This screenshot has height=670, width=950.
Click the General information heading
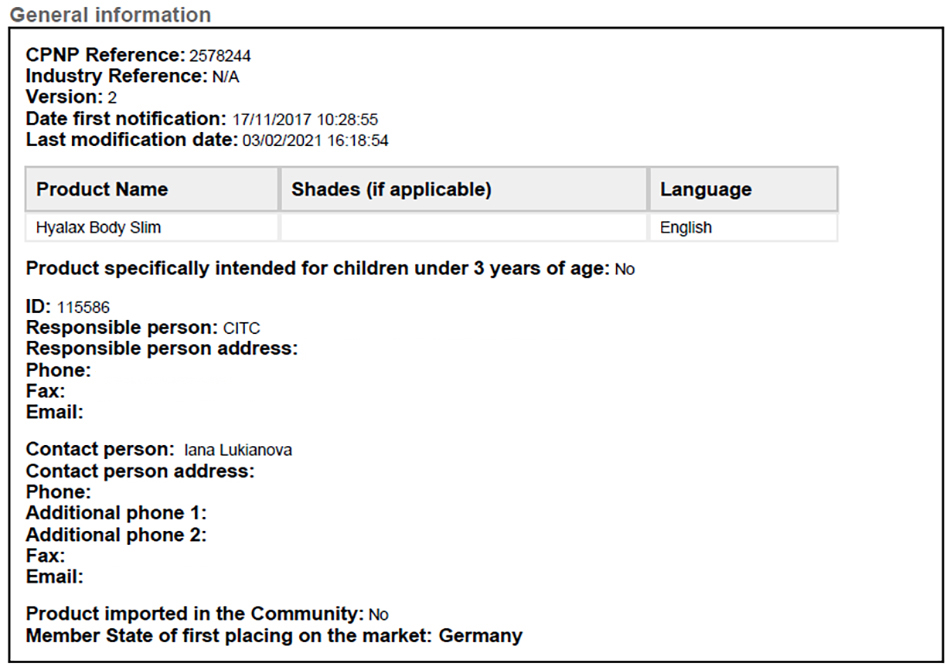coord(110,15)
